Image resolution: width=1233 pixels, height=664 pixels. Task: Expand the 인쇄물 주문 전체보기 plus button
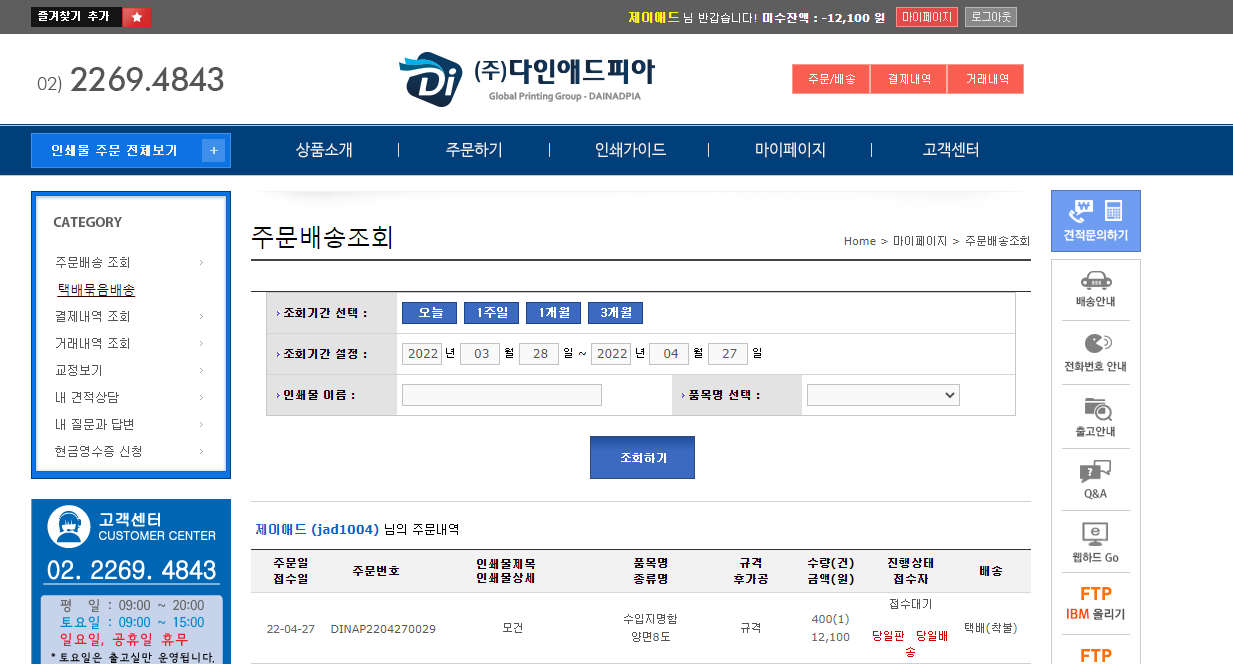[x=213, y=151]
